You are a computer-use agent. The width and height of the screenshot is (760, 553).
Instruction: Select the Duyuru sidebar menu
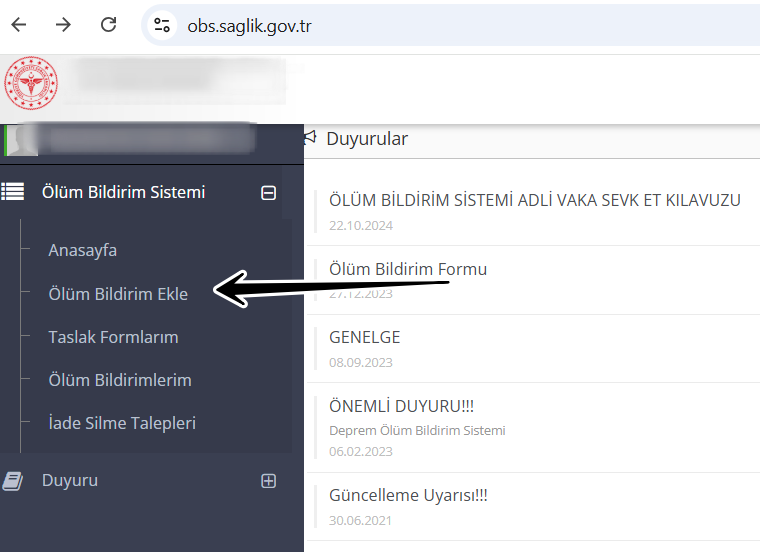click(70, 481)
